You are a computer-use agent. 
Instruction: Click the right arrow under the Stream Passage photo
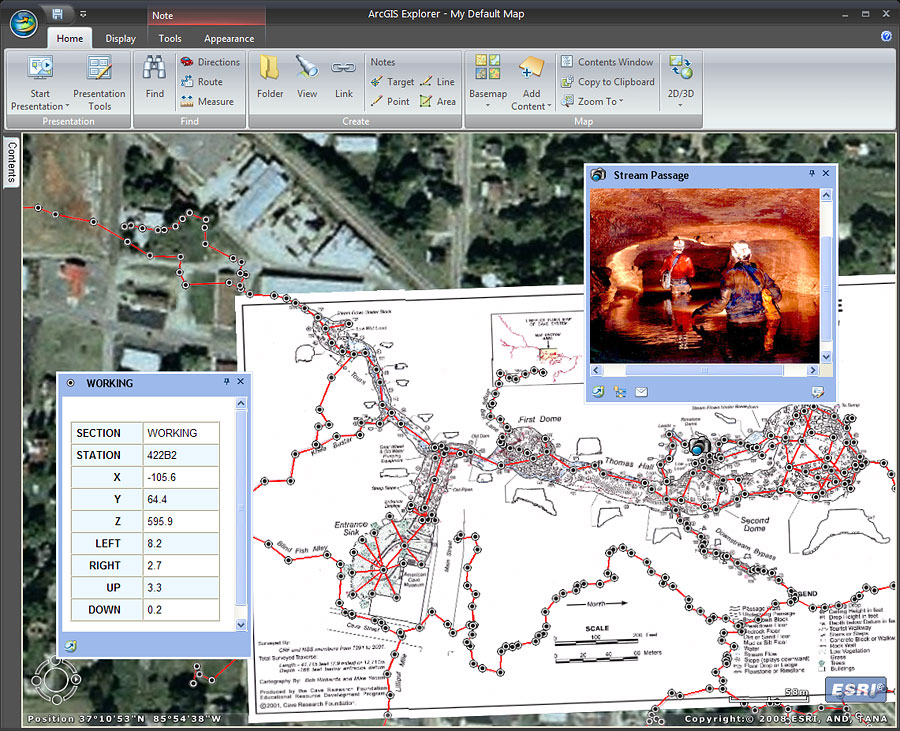click(x=813, y=370)
